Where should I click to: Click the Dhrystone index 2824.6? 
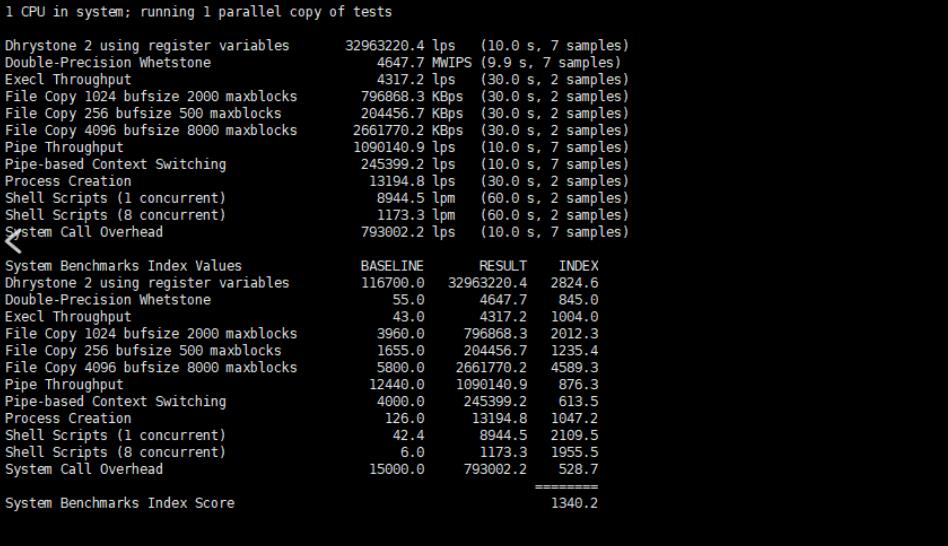(x=574, y=283)
